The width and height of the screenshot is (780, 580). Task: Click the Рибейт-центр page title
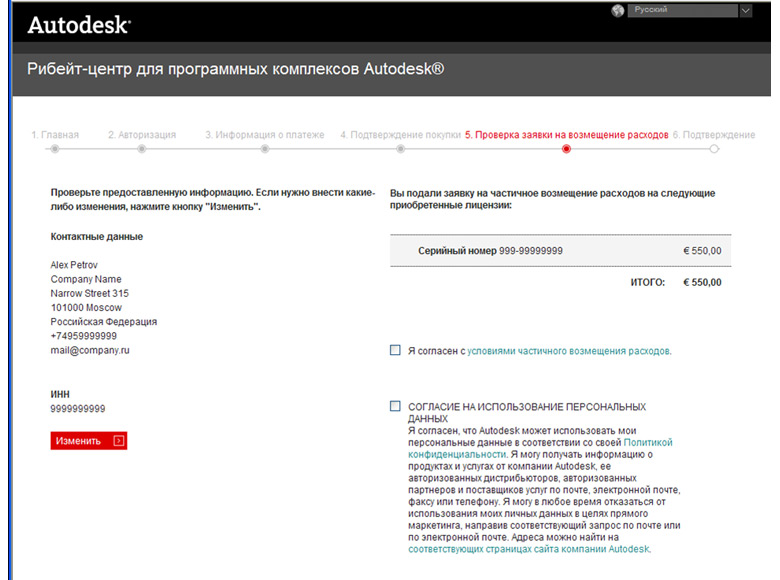[x=235, y=69]
